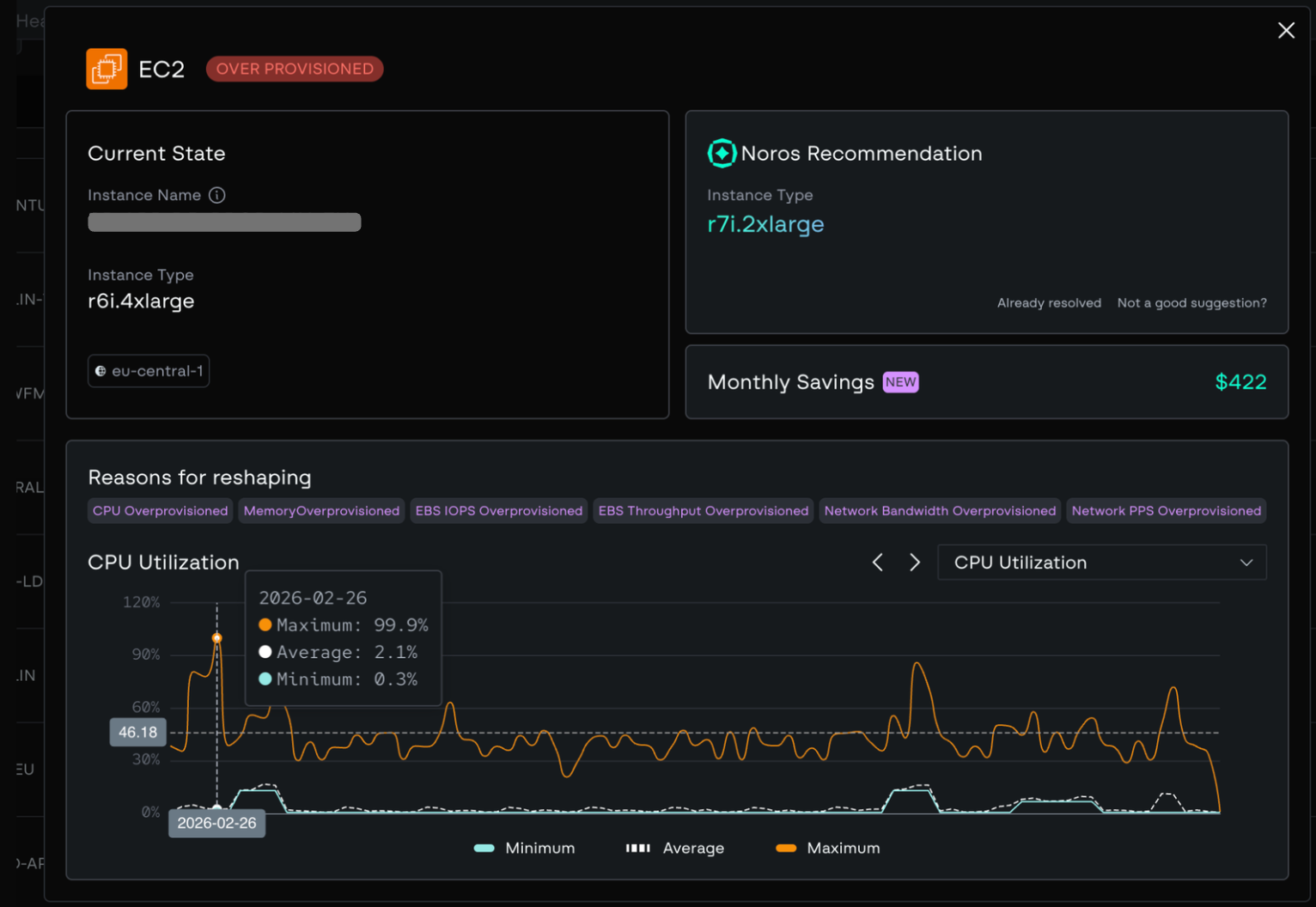The width and height of the screenshot is (1316, 907).
Task: Go to previous chart with left chevron
Action: coord(877,563)
